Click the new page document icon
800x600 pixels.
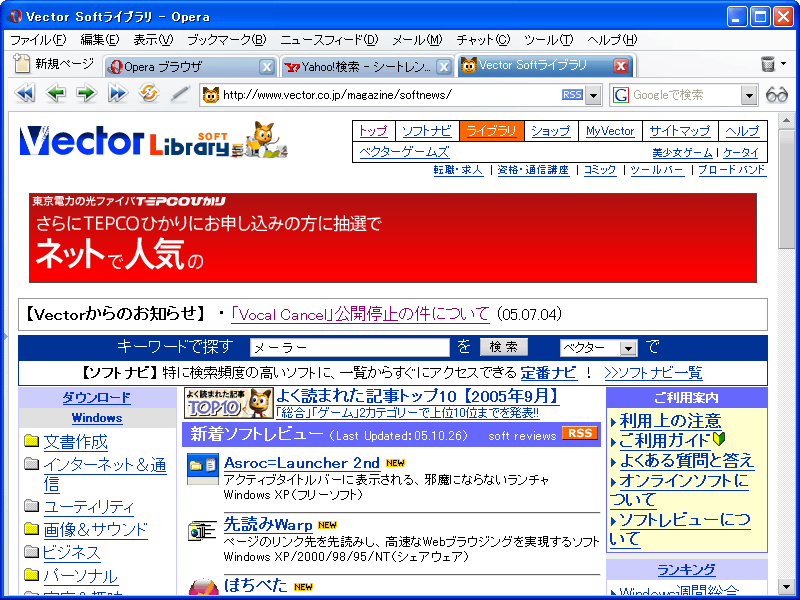click(21, 63)
